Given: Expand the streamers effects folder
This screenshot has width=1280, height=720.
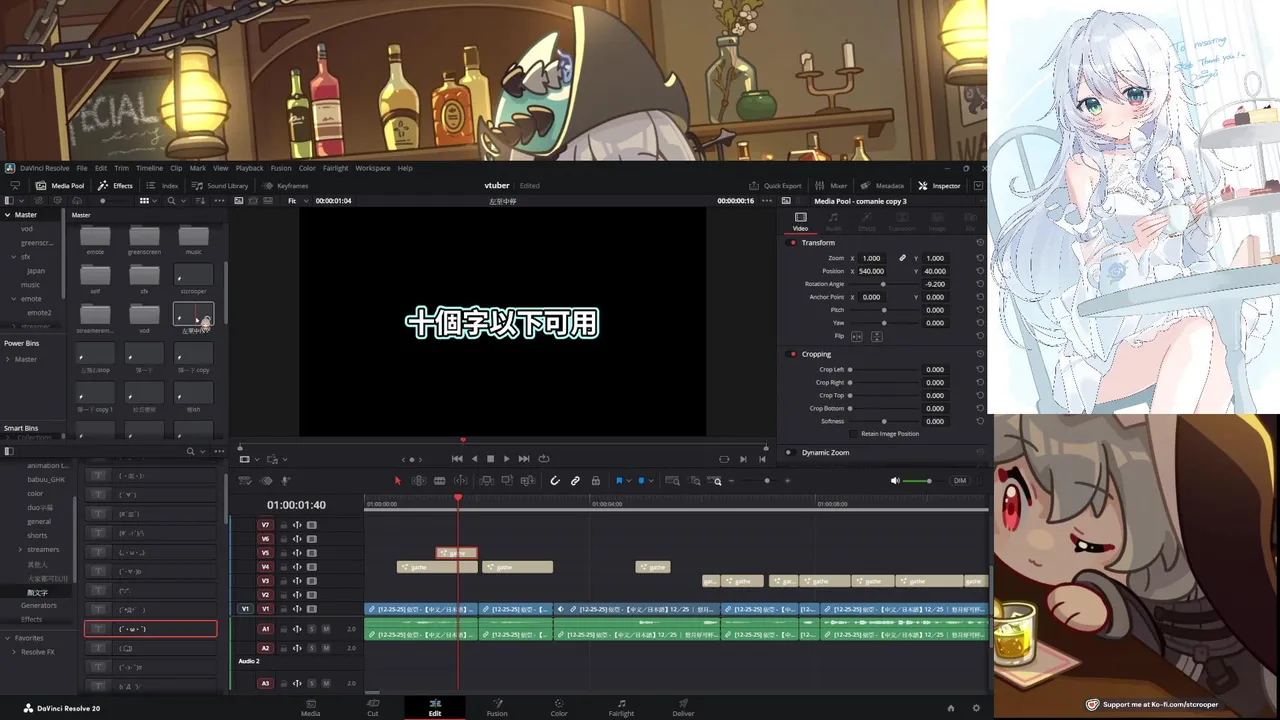Looking at the screenshot, I should 20,549.
